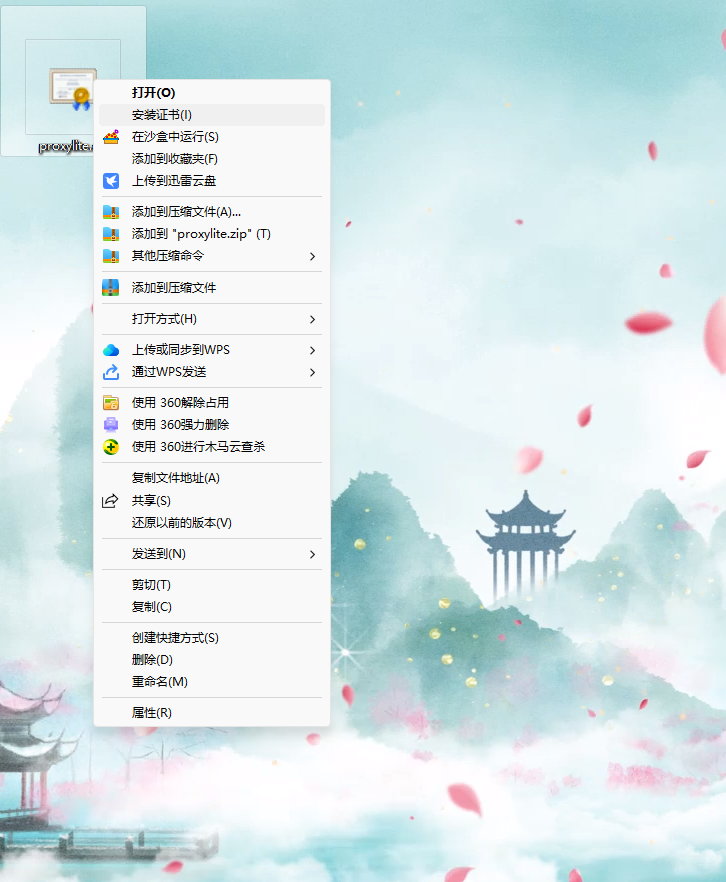Click the share icon beside 共享(S)
The width and height of the screenshot is (726, 882).
coord(110,501)
